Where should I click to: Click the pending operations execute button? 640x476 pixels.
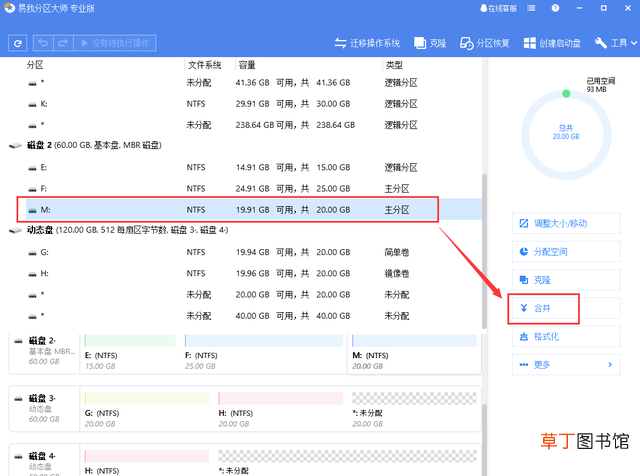[115, 43]
